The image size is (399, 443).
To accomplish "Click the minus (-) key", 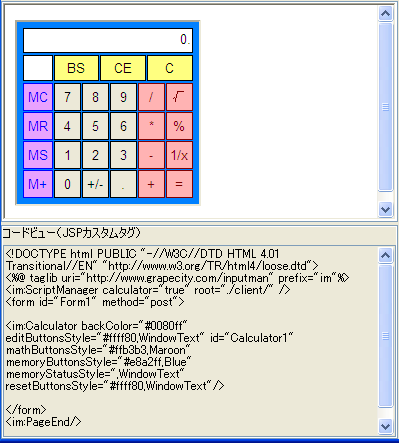I will pyautogui.click(x=151, y=155).
